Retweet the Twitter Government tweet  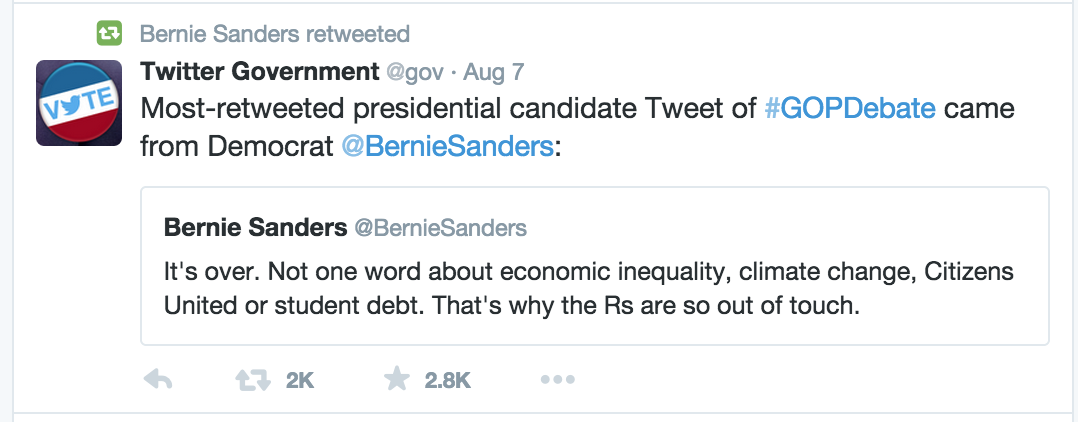pyautogui.click(x=253, y=379)
